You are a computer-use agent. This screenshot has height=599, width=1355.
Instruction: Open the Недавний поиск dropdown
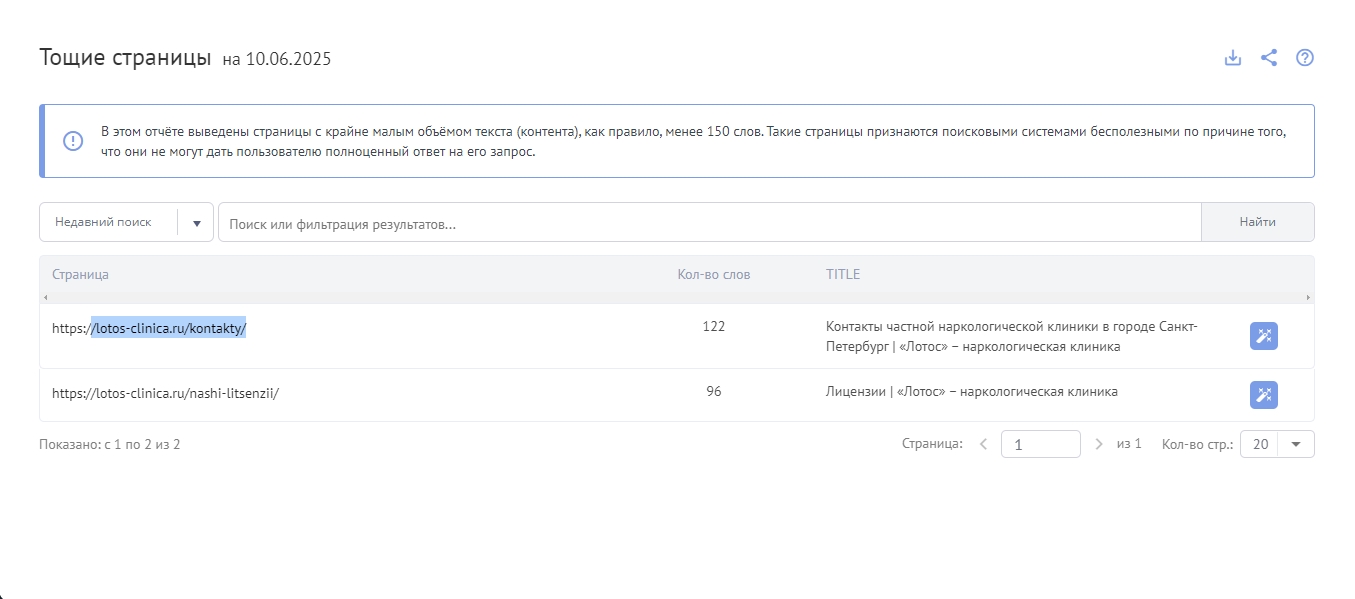coord(126,222)
